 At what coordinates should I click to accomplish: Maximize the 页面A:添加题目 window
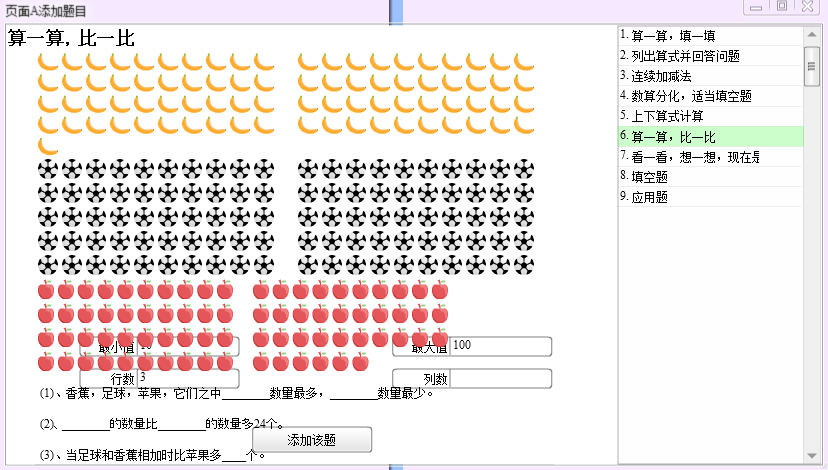point(782,6)
